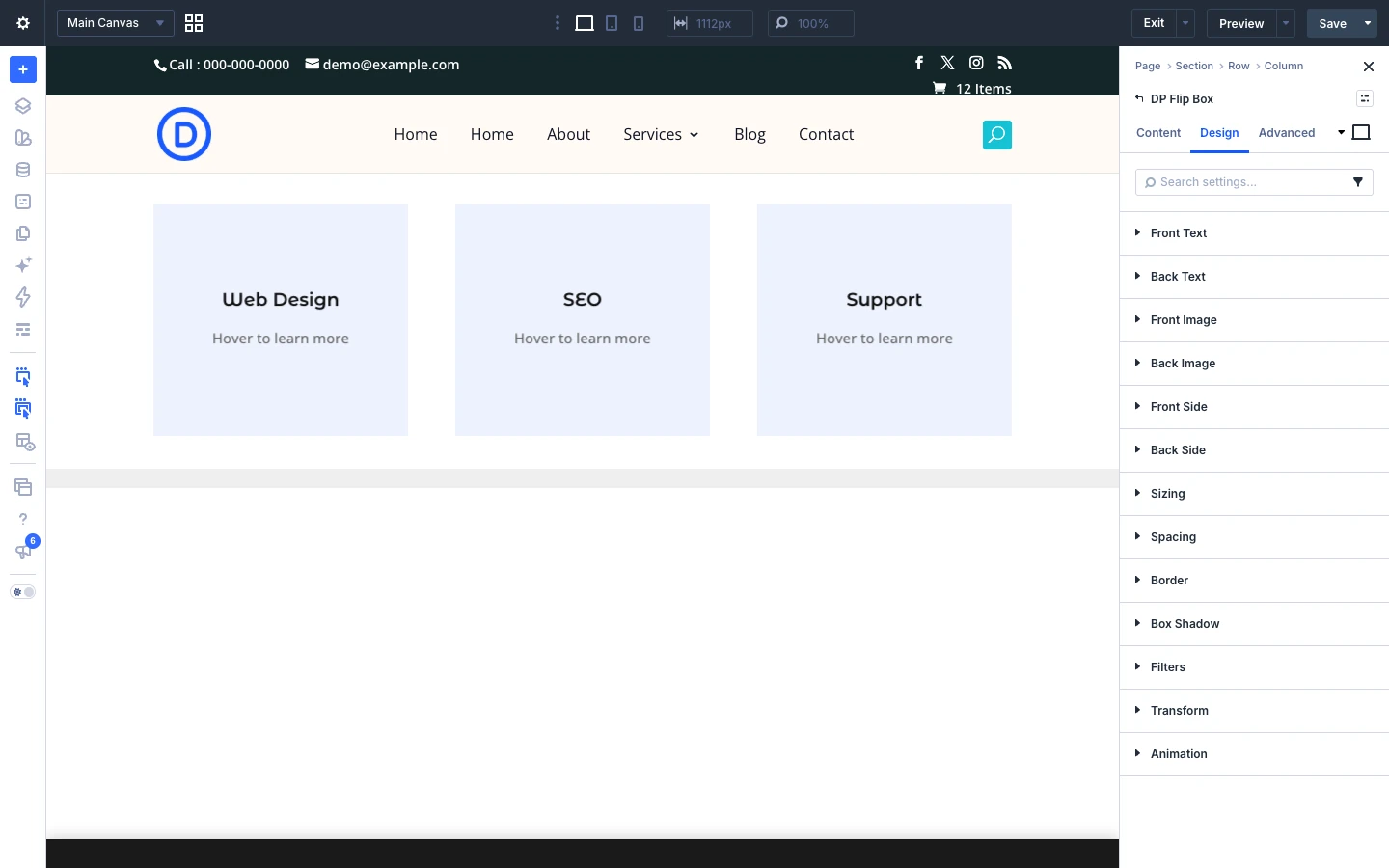Open the Exit button dropdown arrow
Image resolution: width=1389 pixels, height=868 pixels.
(1185, 23)
